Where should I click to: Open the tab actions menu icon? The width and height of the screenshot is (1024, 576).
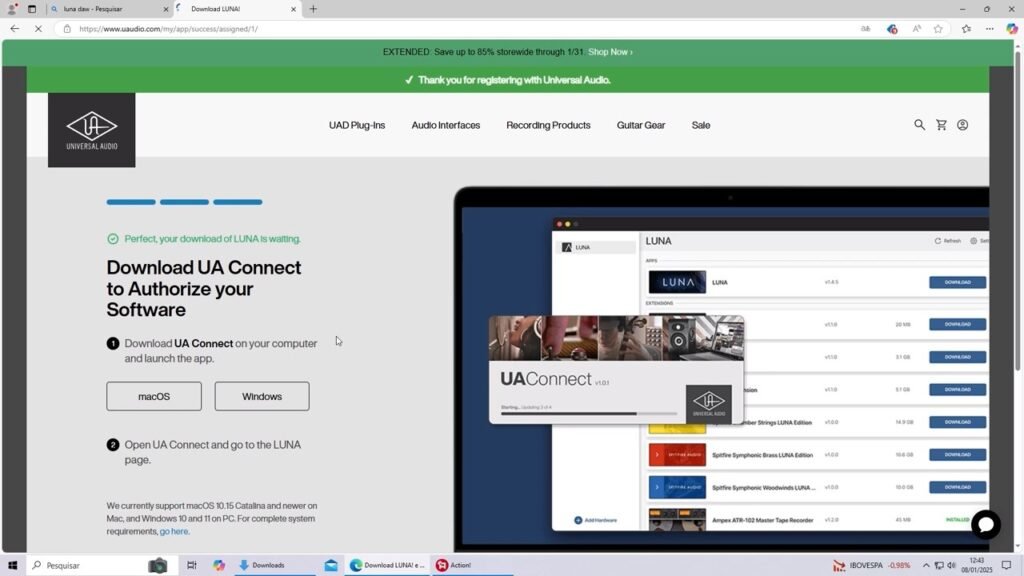(31, 9)
